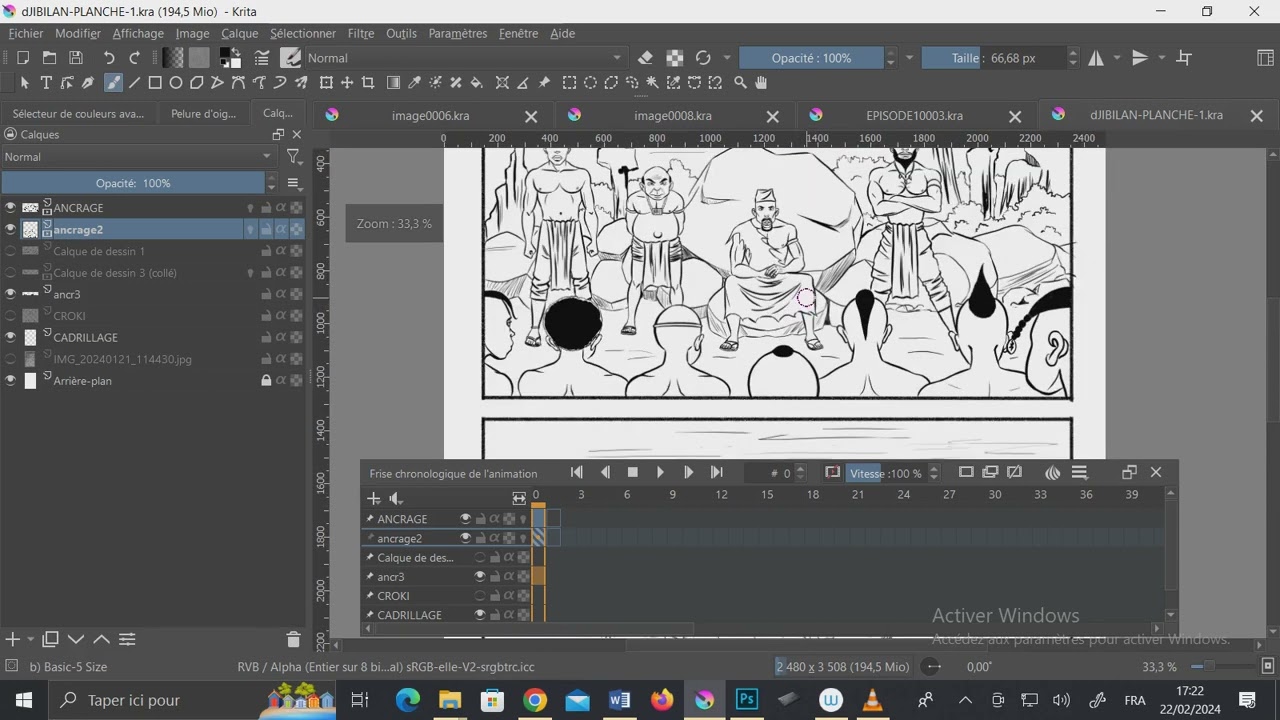This screenshot has width=1280, height=720.
Task: Select the Pan hand tool
Action: (761, 83)
